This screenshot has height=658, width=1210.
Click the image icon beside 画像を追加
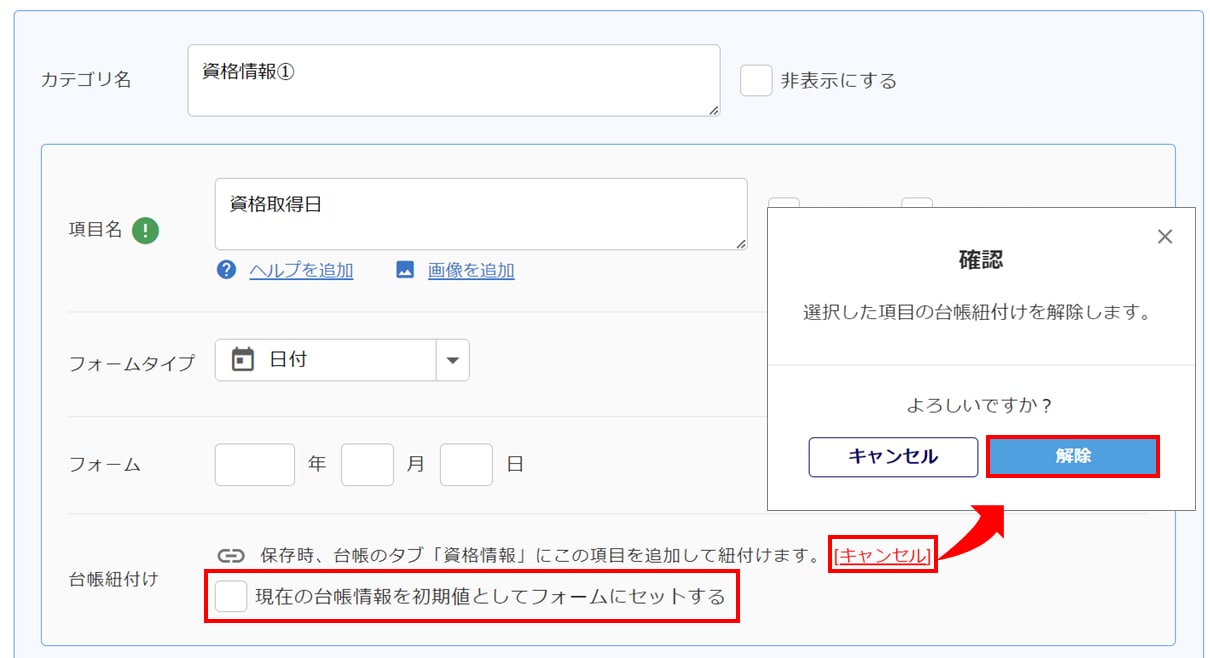point(405,270)
